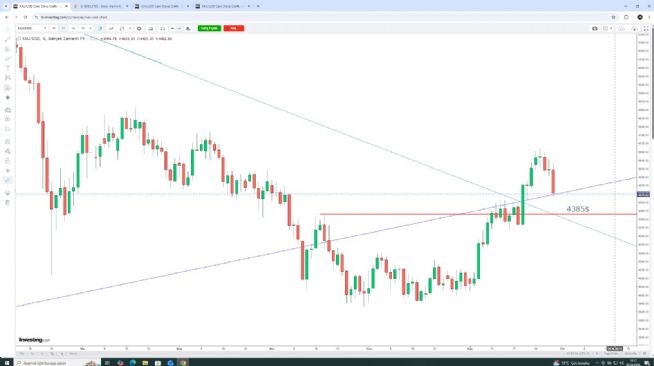The image size is (654, 366).
Task: Open the chart layout selector icon
Action: point(605,28)
